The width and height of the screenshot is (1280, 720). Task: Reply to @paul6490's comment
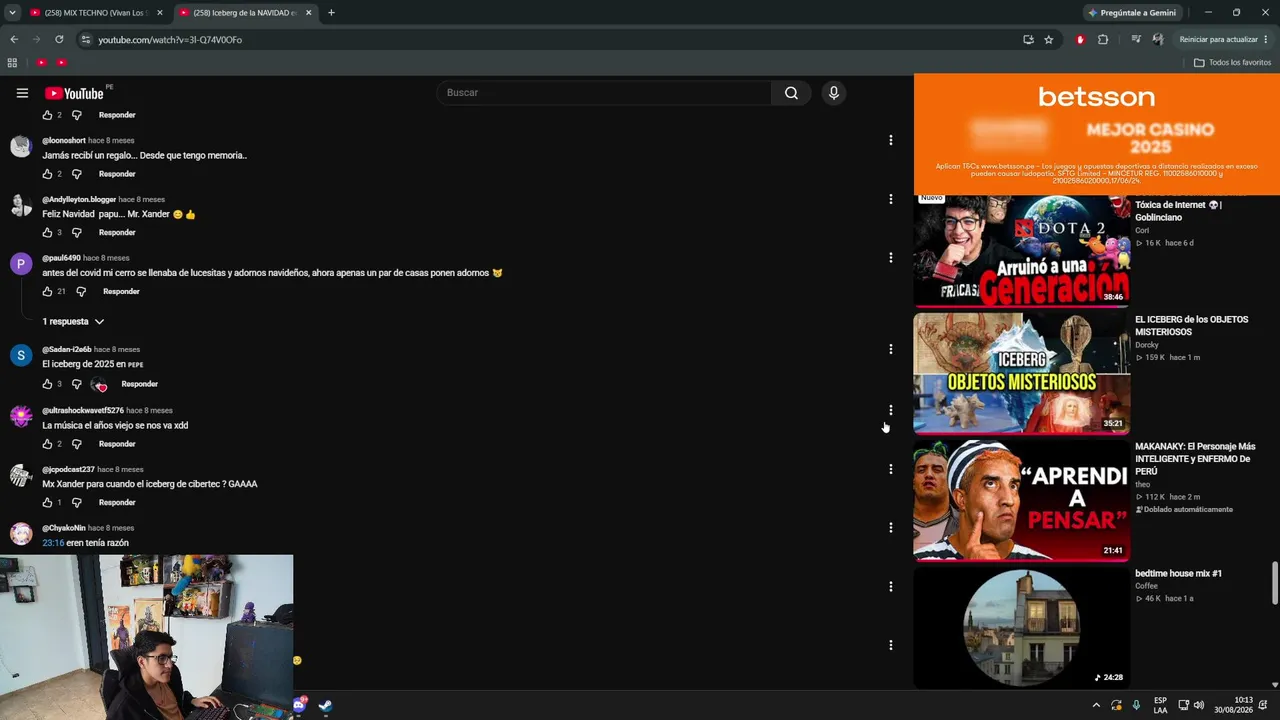(x=121, y=292)
